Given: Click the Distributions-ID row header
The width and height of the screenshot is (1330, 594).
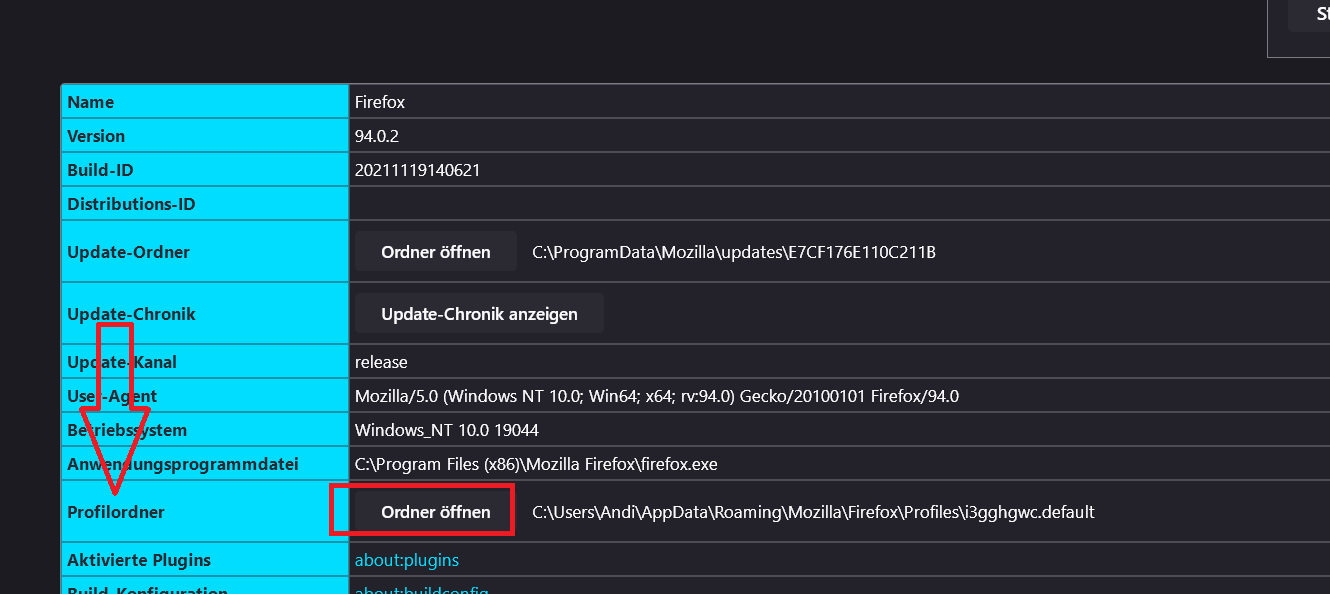Looking at the screenshot, I should coord(131,204).
